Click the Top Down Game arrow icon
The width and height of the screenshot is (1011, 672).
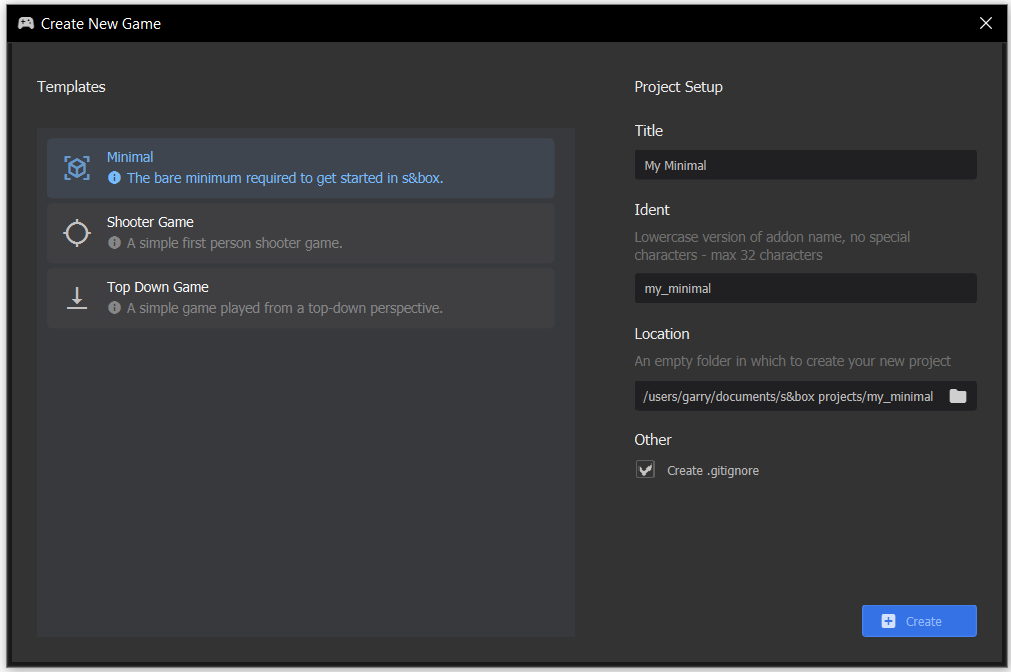click(x=77, y=298)
